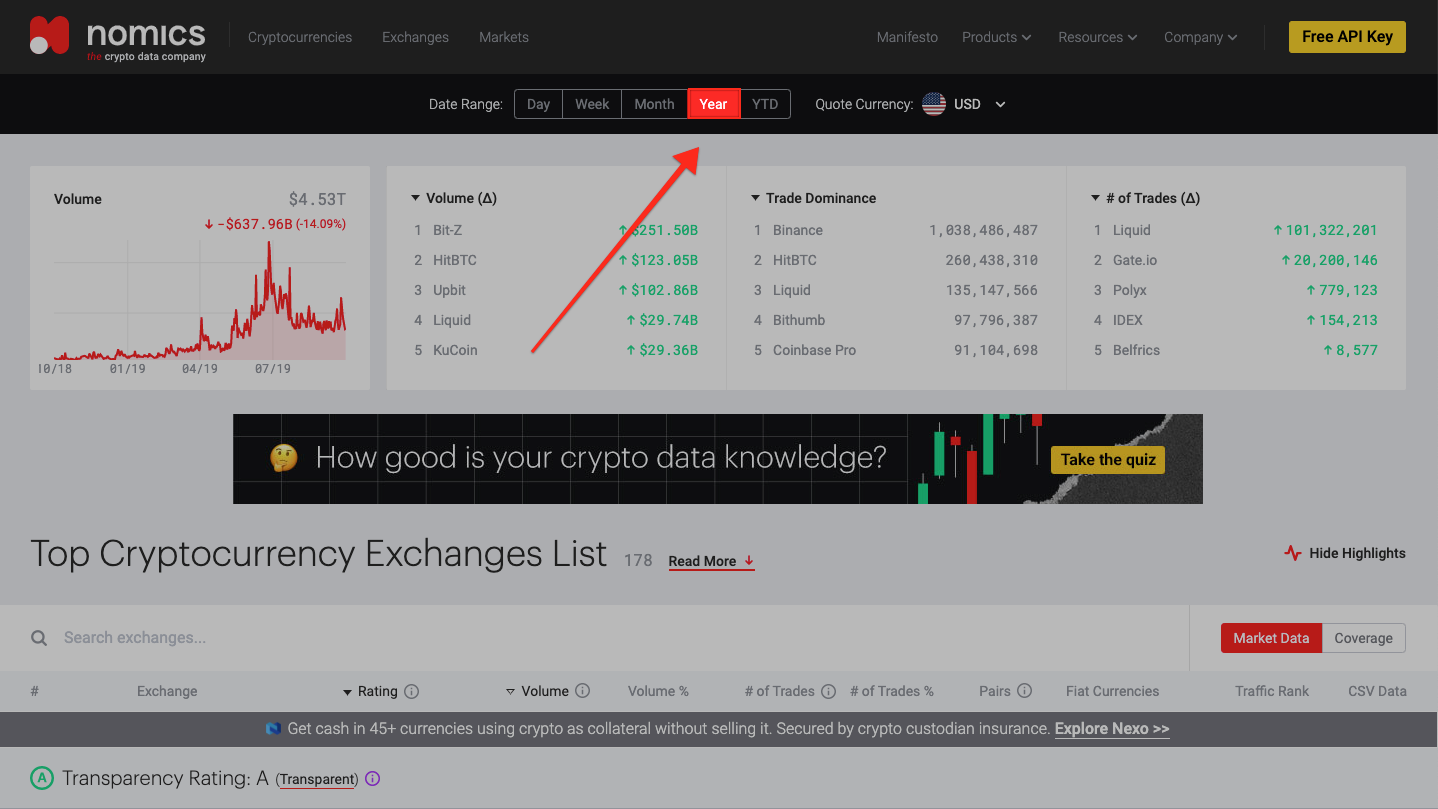1438x809 pixels.
Task: Expand the Trade Dominance dropdown
Action: point(813,198)
